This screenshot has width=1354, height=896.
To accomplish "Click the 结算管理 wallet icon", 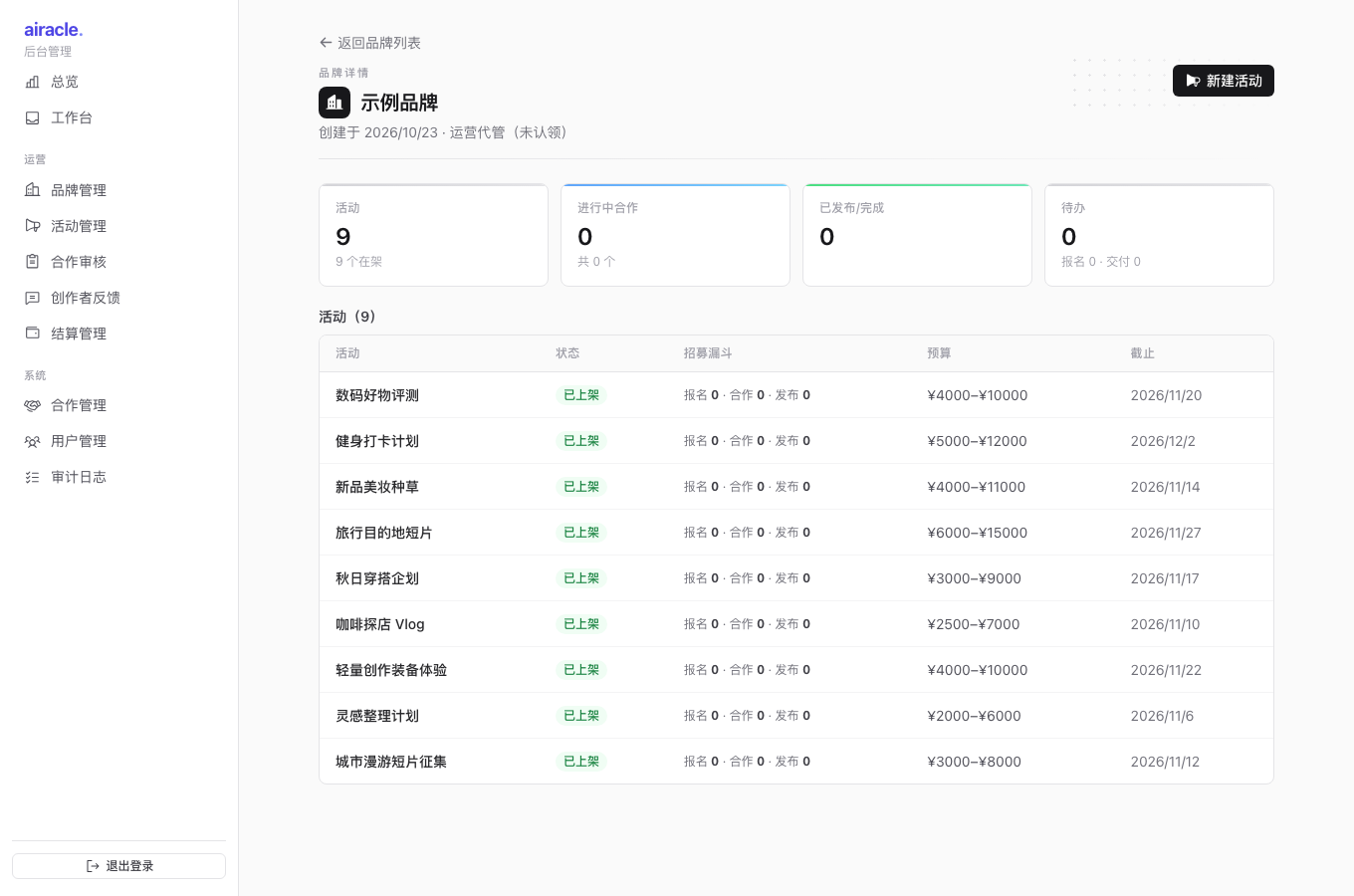I will [32, 334].
